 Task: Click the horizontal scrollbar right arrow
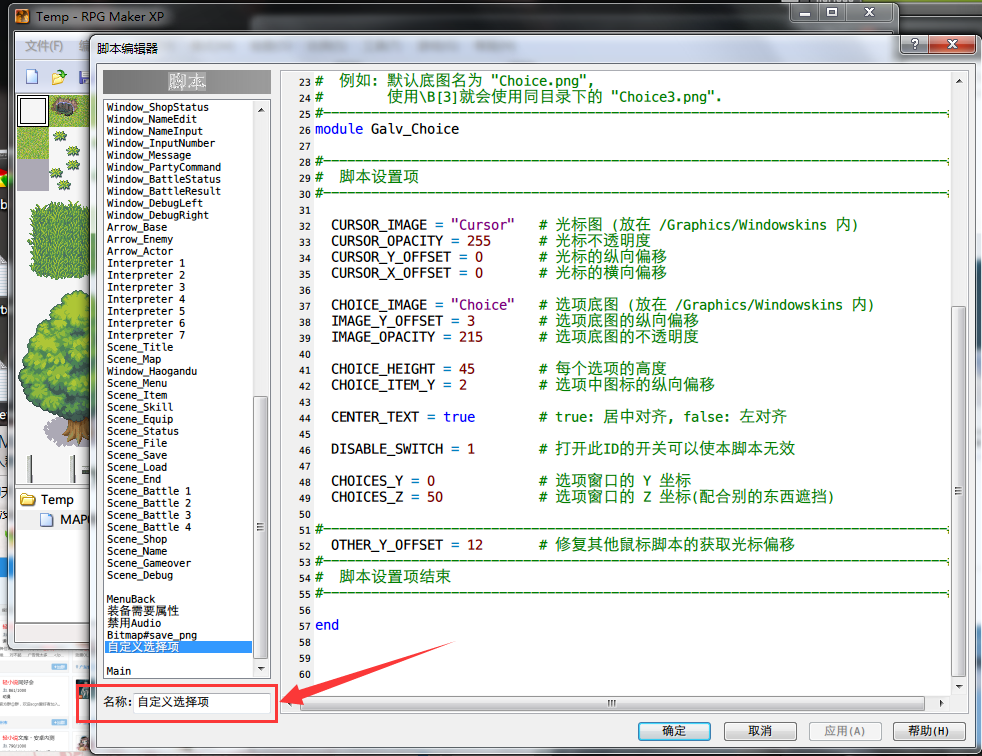941,703
